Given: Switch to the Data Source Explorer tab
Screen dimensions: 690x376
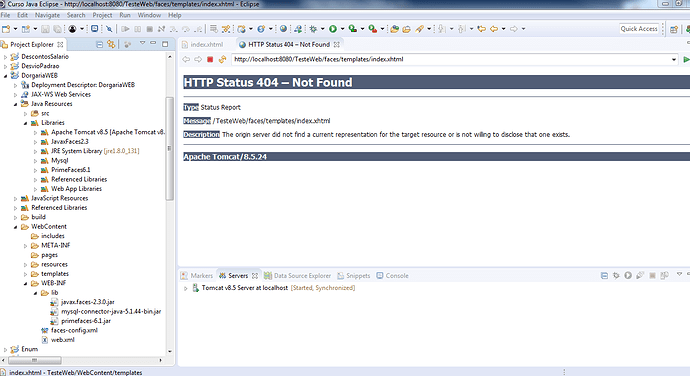Looking at the screenshot, I should point(297,276).
